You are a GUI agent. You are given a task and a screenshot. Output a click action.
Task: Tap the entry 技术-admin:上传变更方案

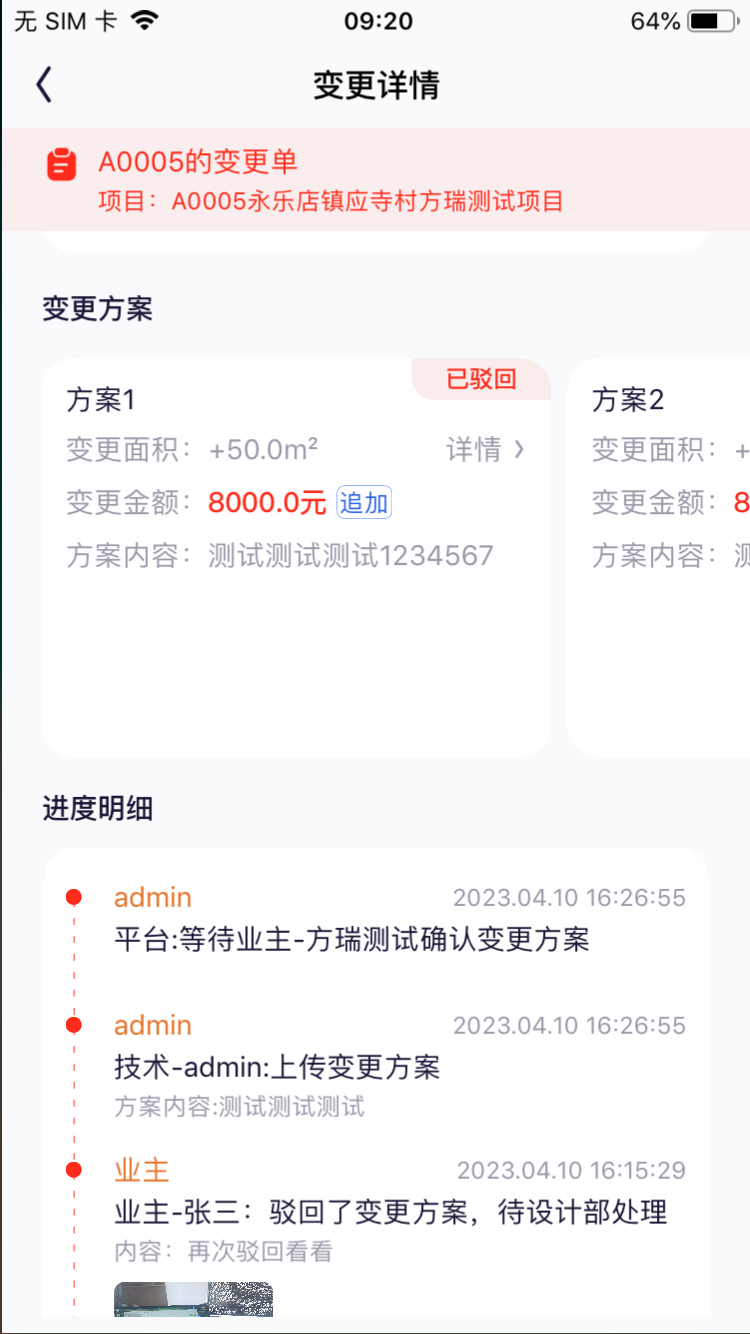(x=277, y=1067)
